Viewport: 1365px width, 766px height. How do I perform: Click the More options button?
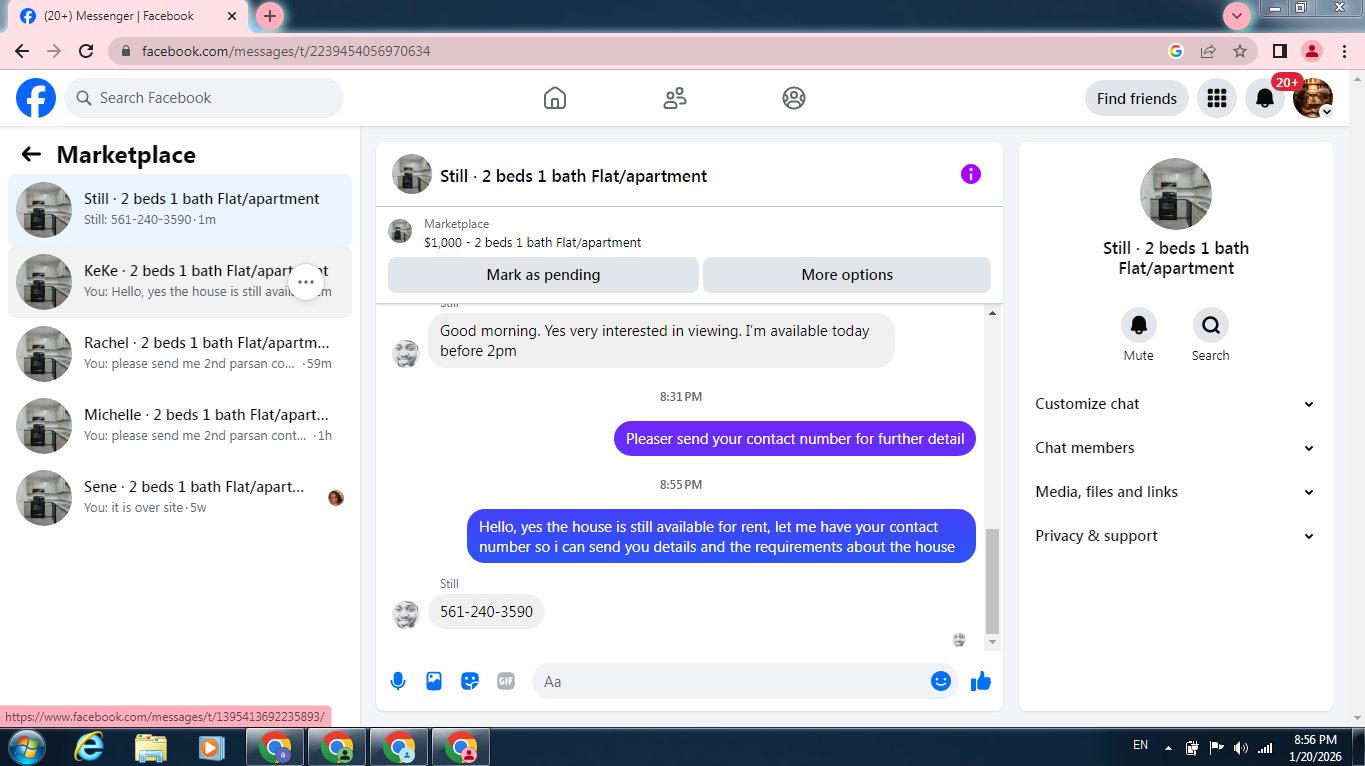click(x=847, y=275)
